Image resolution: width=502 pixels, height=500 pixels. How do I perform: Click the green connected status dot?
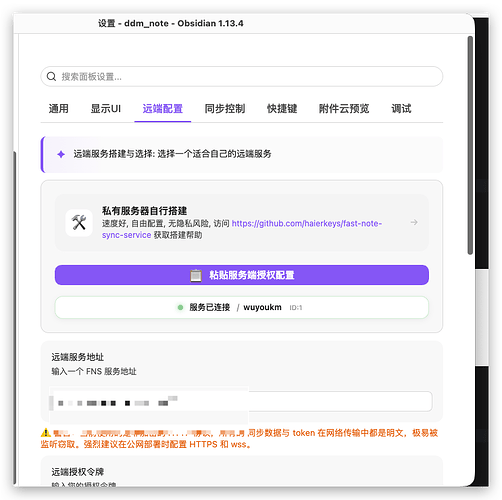(x=180, y=307)
